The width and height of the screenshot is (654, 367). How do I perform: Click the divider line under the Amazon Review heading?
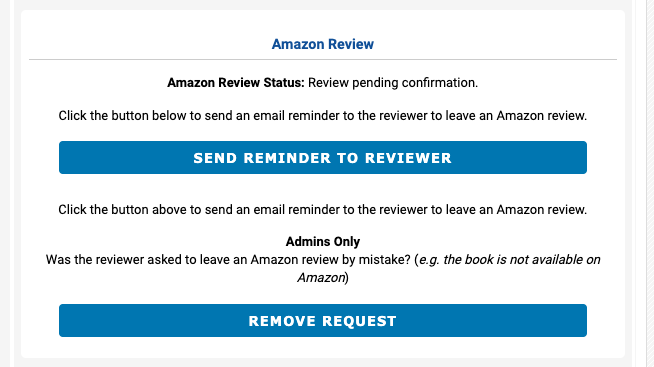point(323,60)
